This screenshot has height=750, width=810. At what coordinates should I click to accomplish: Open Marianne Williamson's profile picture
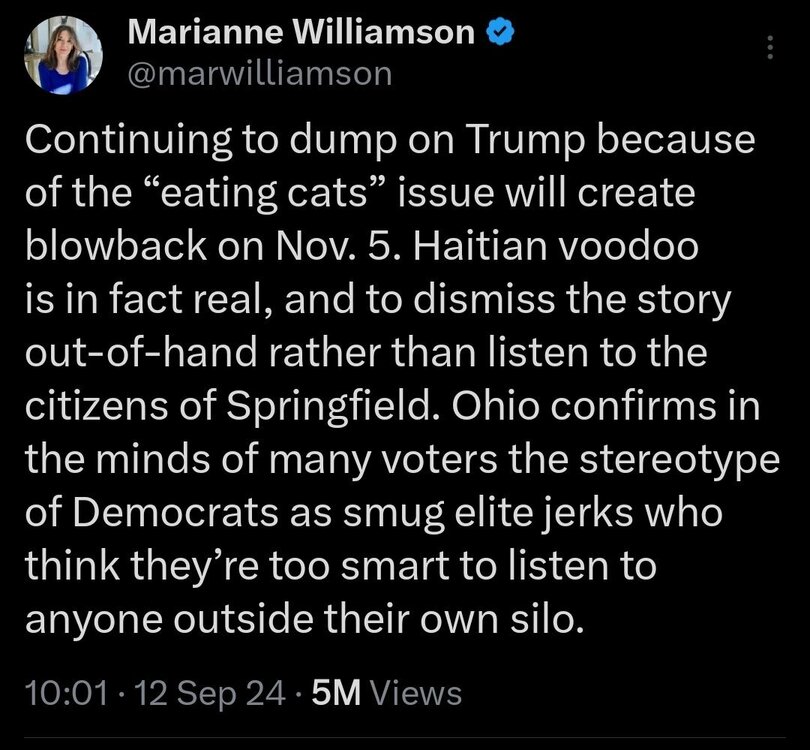tap(63, 55)
